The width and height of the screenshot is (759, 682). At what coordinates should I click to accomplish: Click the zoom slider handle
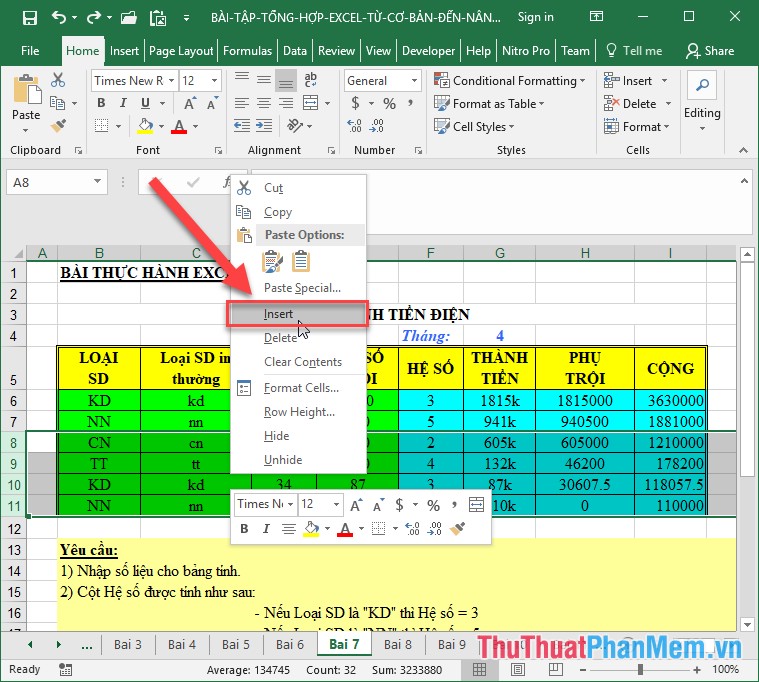click(640, 669)
